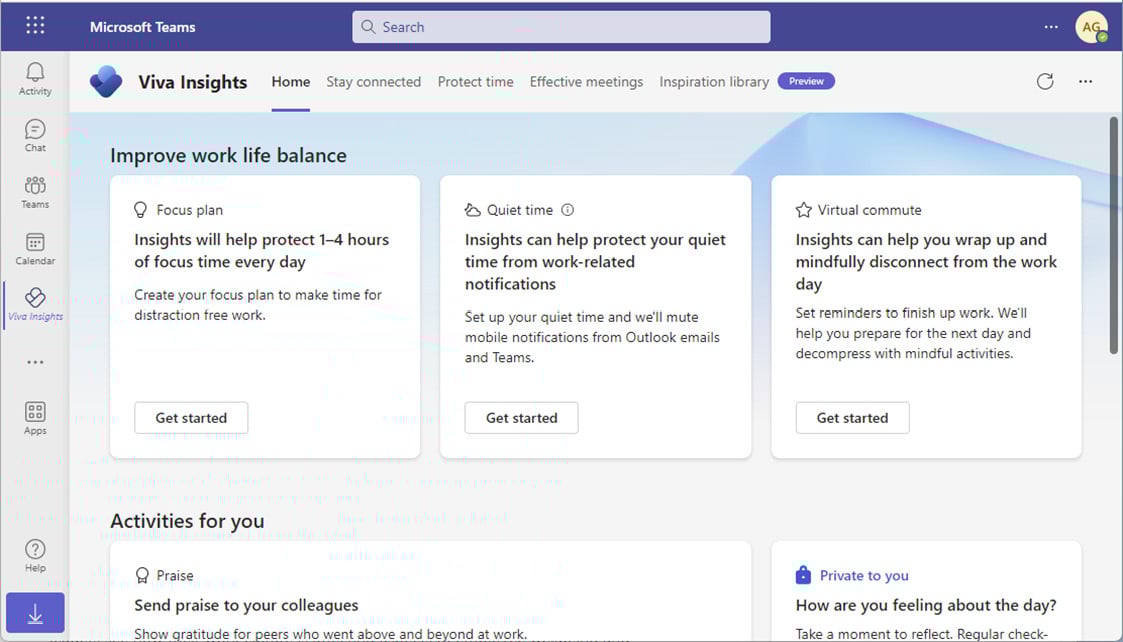Switch to the Protect time tab

[476, 82]
